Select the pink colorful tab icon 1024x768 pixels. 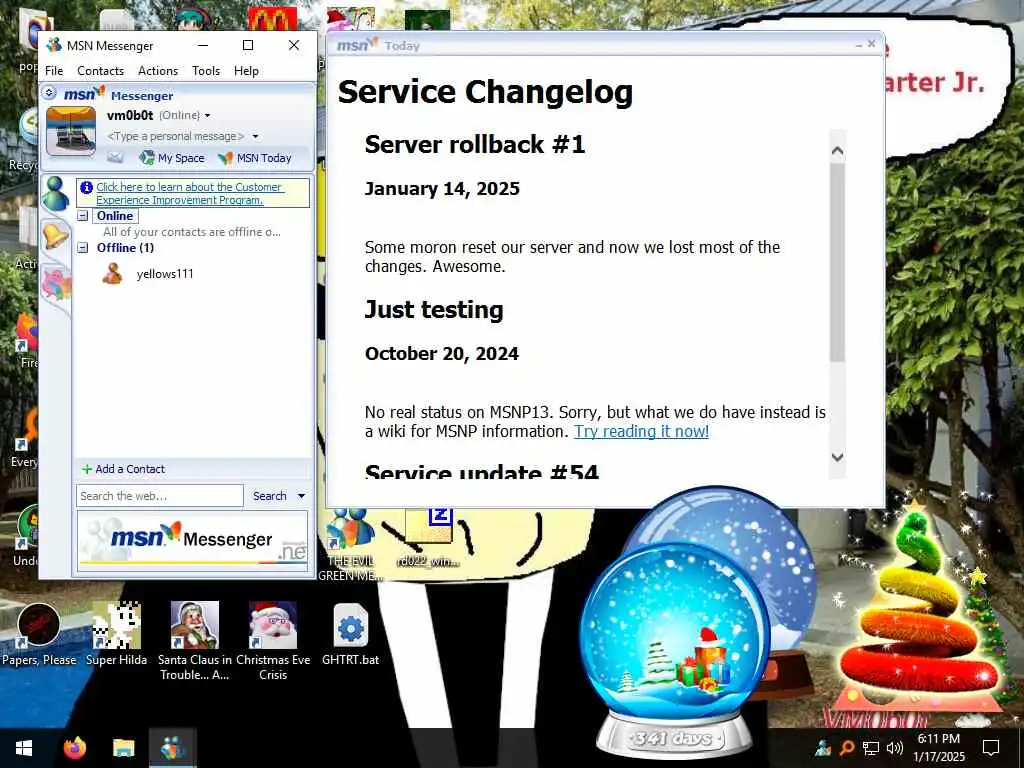click(56, 285)
